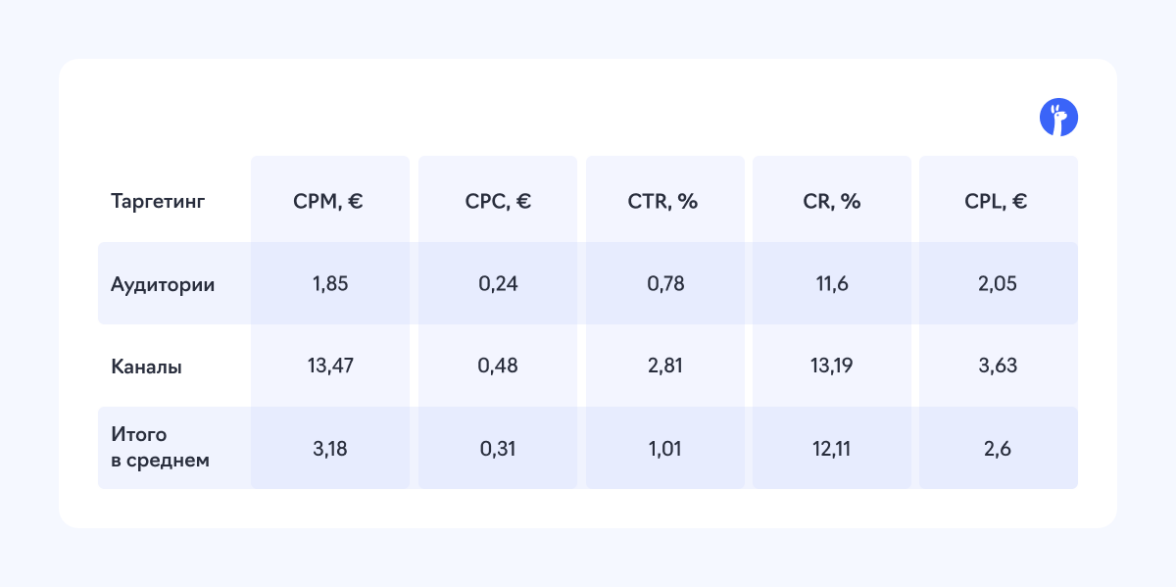Click the blue llama logo icon
The image size is (1176, 587).
[x=1059, y=118]
